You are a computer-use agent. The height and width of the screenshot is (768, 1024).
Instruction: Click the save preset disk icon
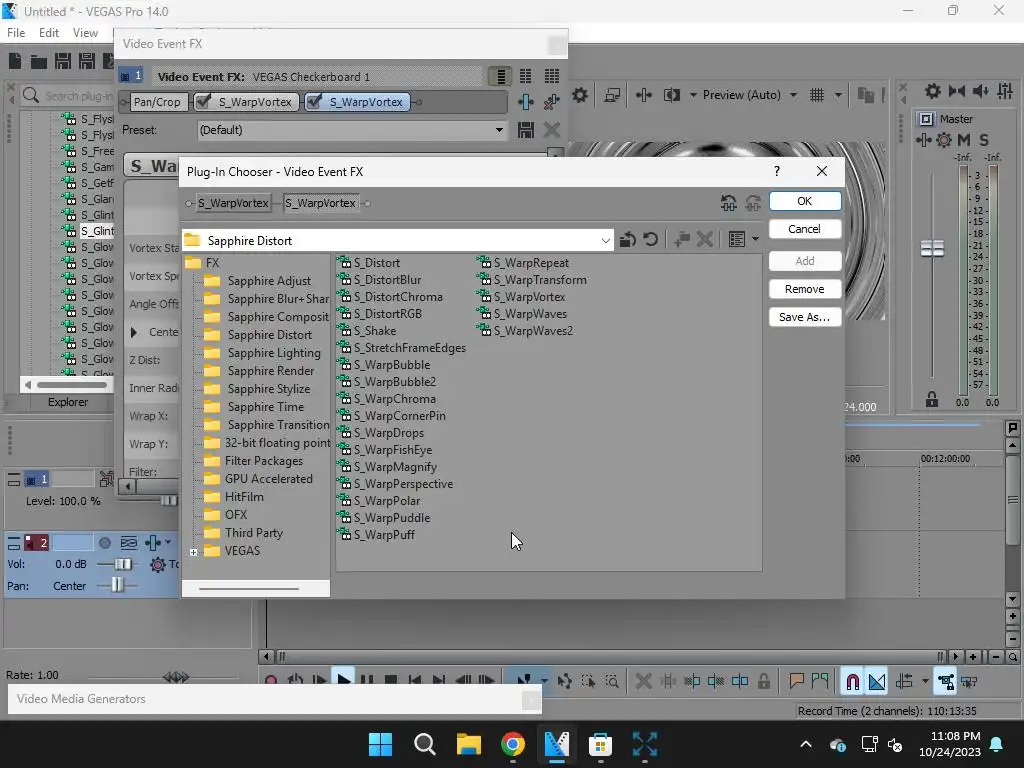tap(526, 130)
